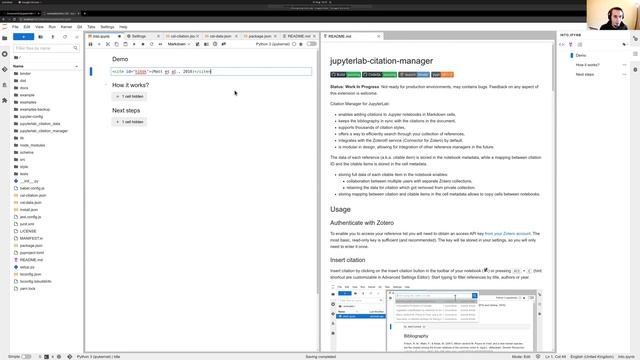Click the New Folder icon in file browser
Screen dimensions: 640x360
(40, 37)
